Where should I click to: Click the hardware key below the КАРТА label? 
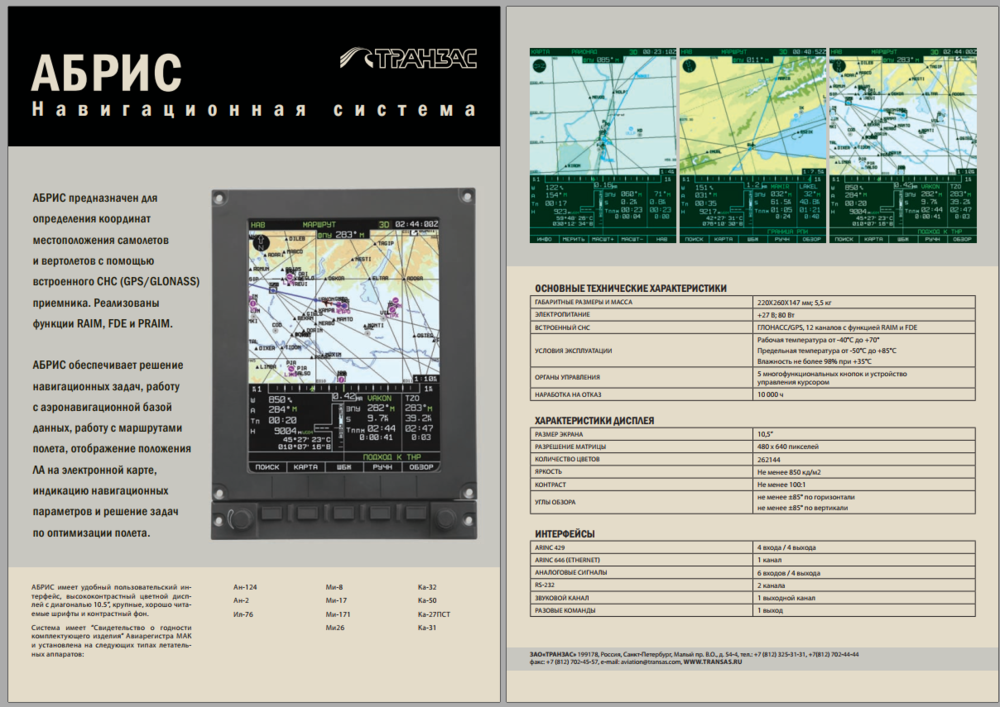(307, 513)
